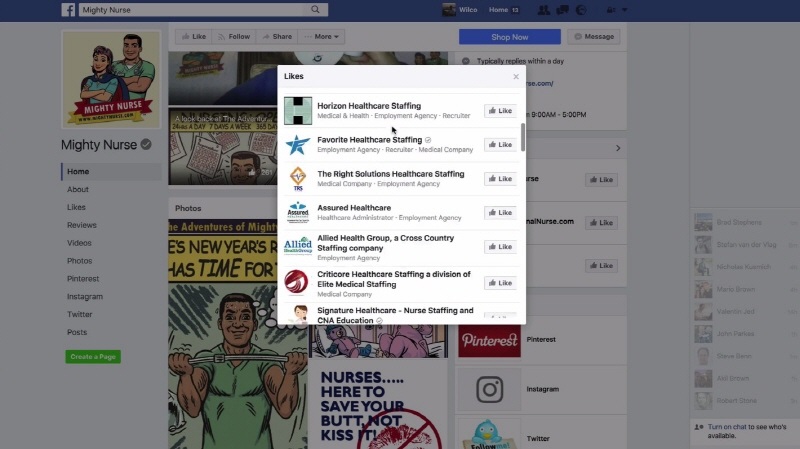Viewport: 800px width, 449px height.
Task: Like Criticore Healthcare Staffing
Action: 500,283
